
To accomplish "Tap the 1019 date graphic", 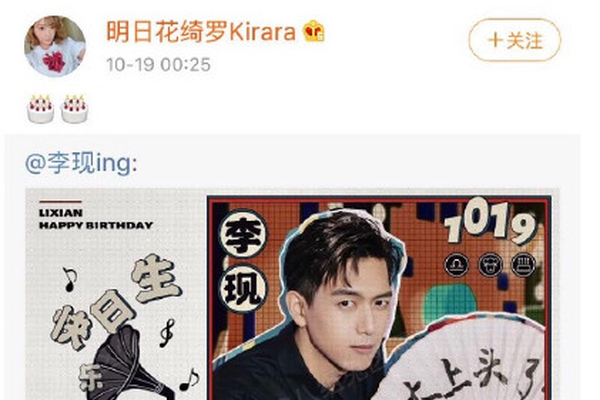I will (491, 220).
